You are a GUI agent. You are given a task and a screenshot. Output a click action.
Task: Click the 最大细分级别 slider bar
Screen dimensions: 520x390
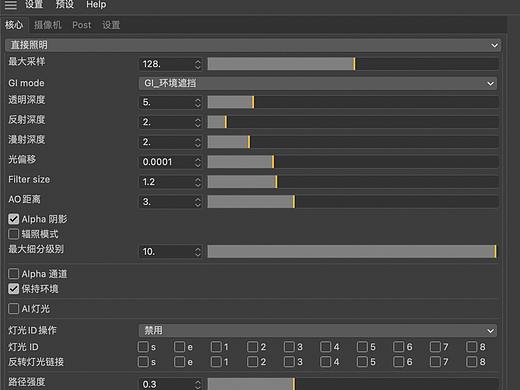(353, 251)
